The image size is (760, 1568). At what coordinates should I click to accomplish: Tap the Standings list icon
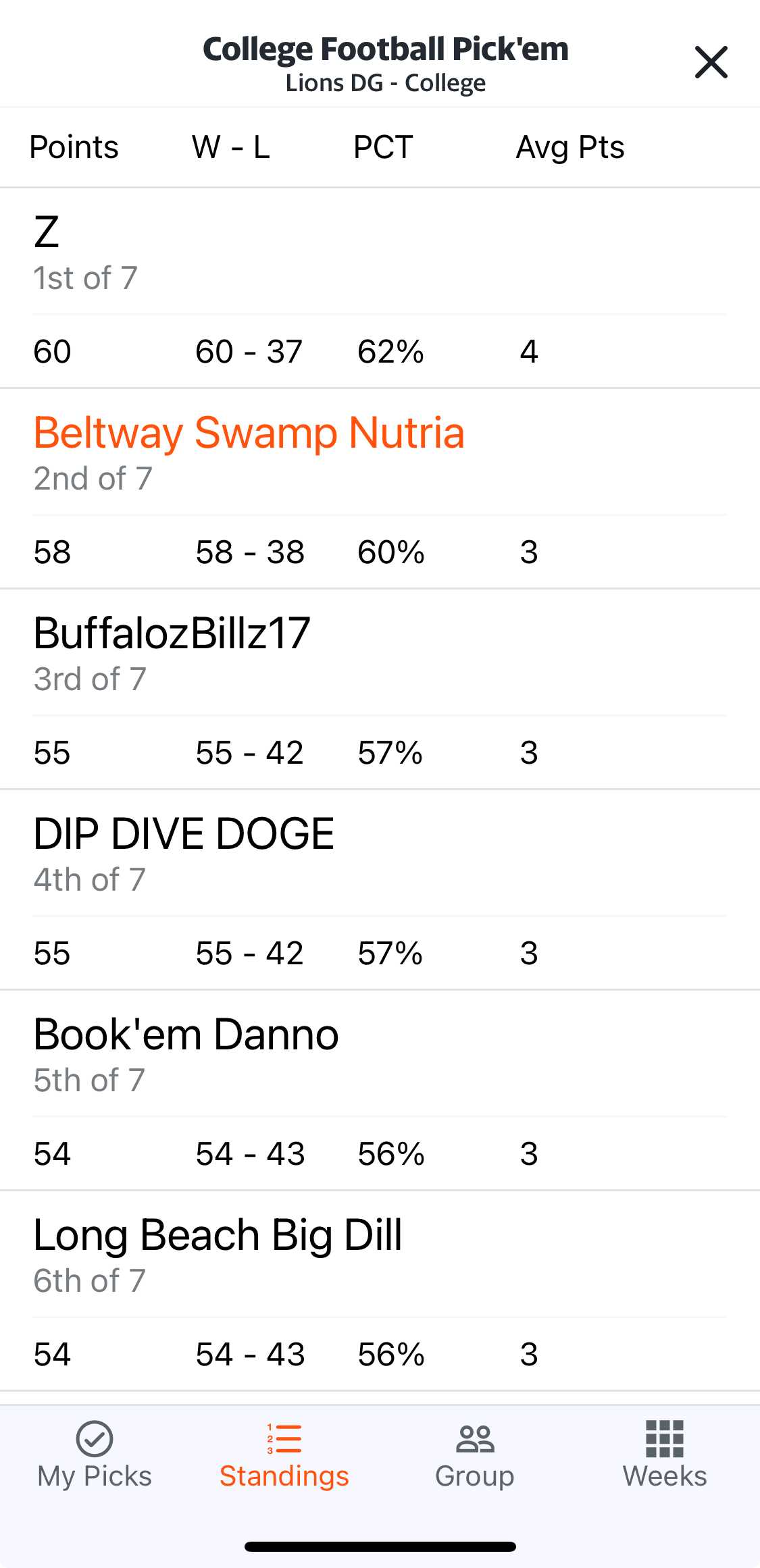284,1438
